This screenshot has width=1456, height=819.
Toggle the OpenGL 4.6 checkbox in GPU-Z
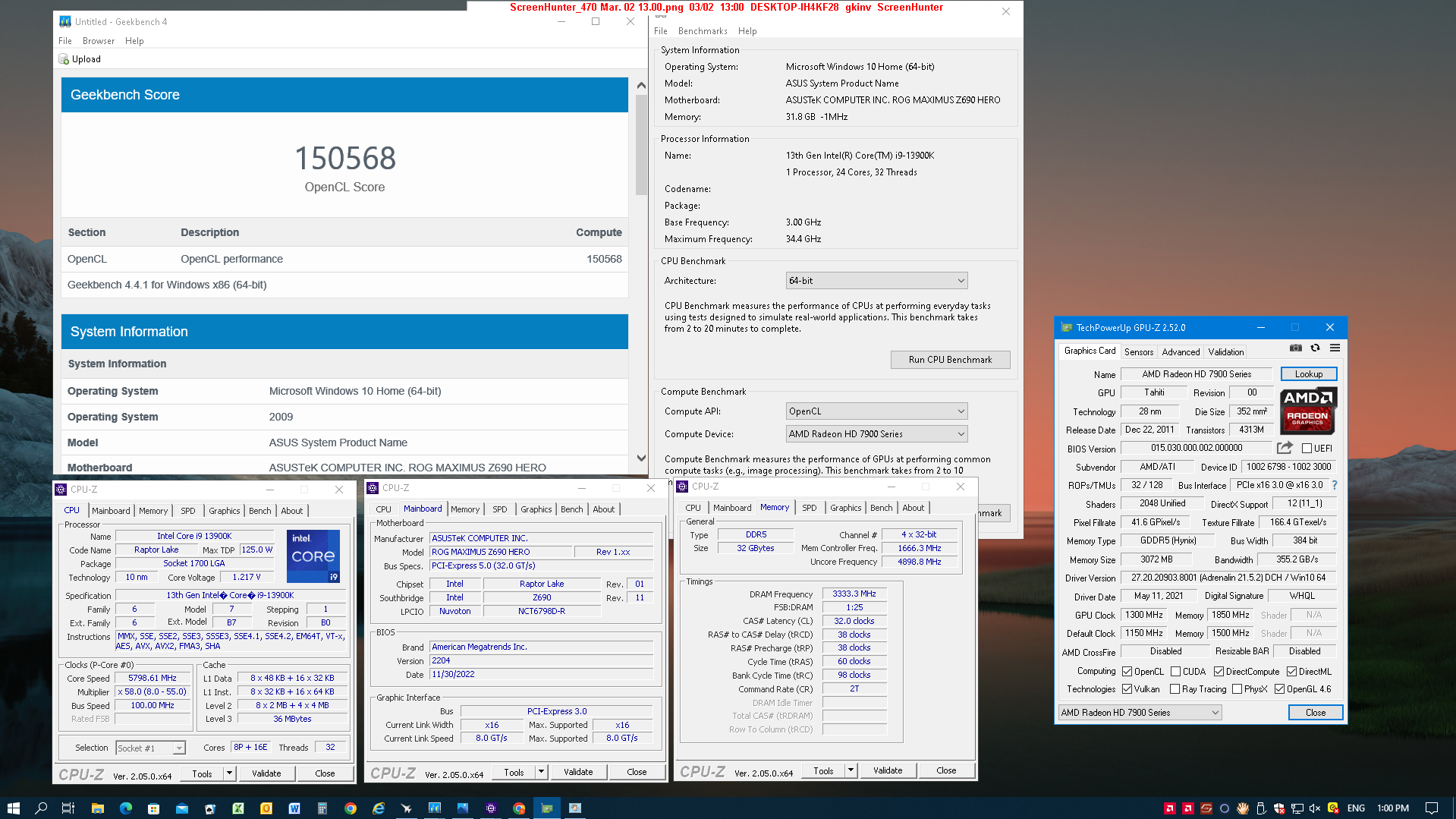pyautogui.click(x=1279, y=689)
